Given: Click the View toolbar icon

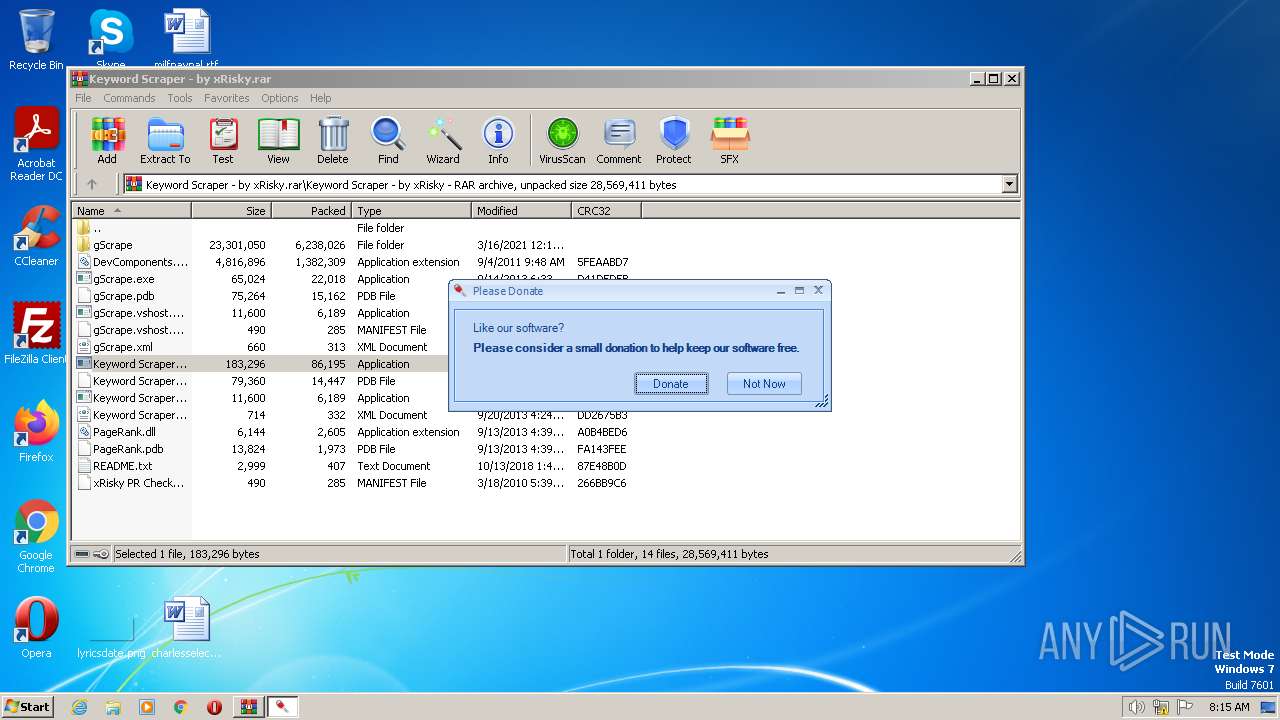Looking at the screenshot, I should 278,140.
